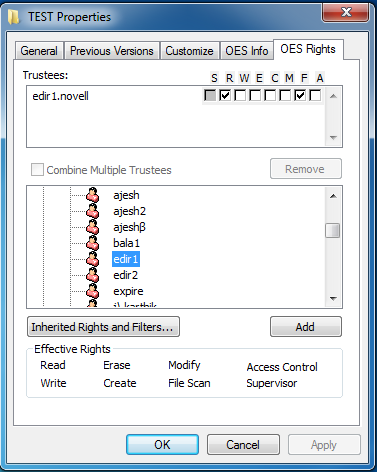Tick the Combine Multiple Trustees checkbox
Viewport: 377px width, 472px height.
click(x=37, y=169)
